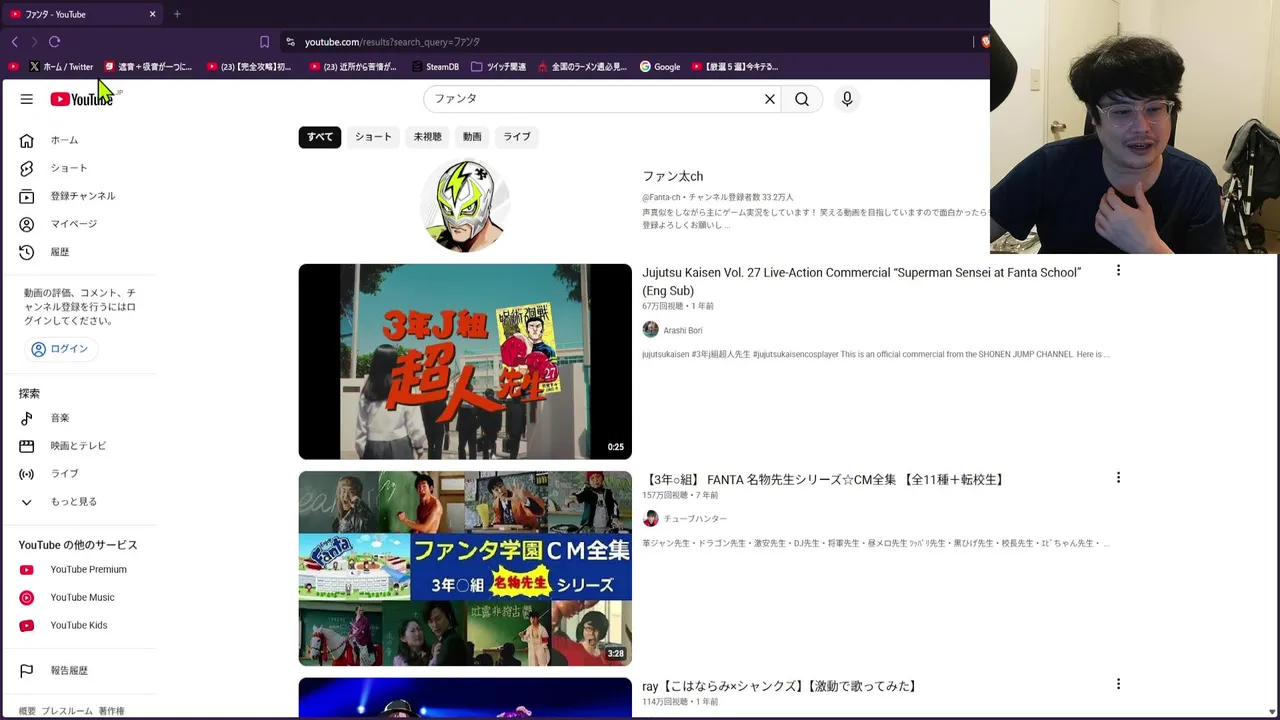Switch to the ファンタ - YouTube browser tab
1280x720 pixels.
pyautogui.click(x=82, y=14)
